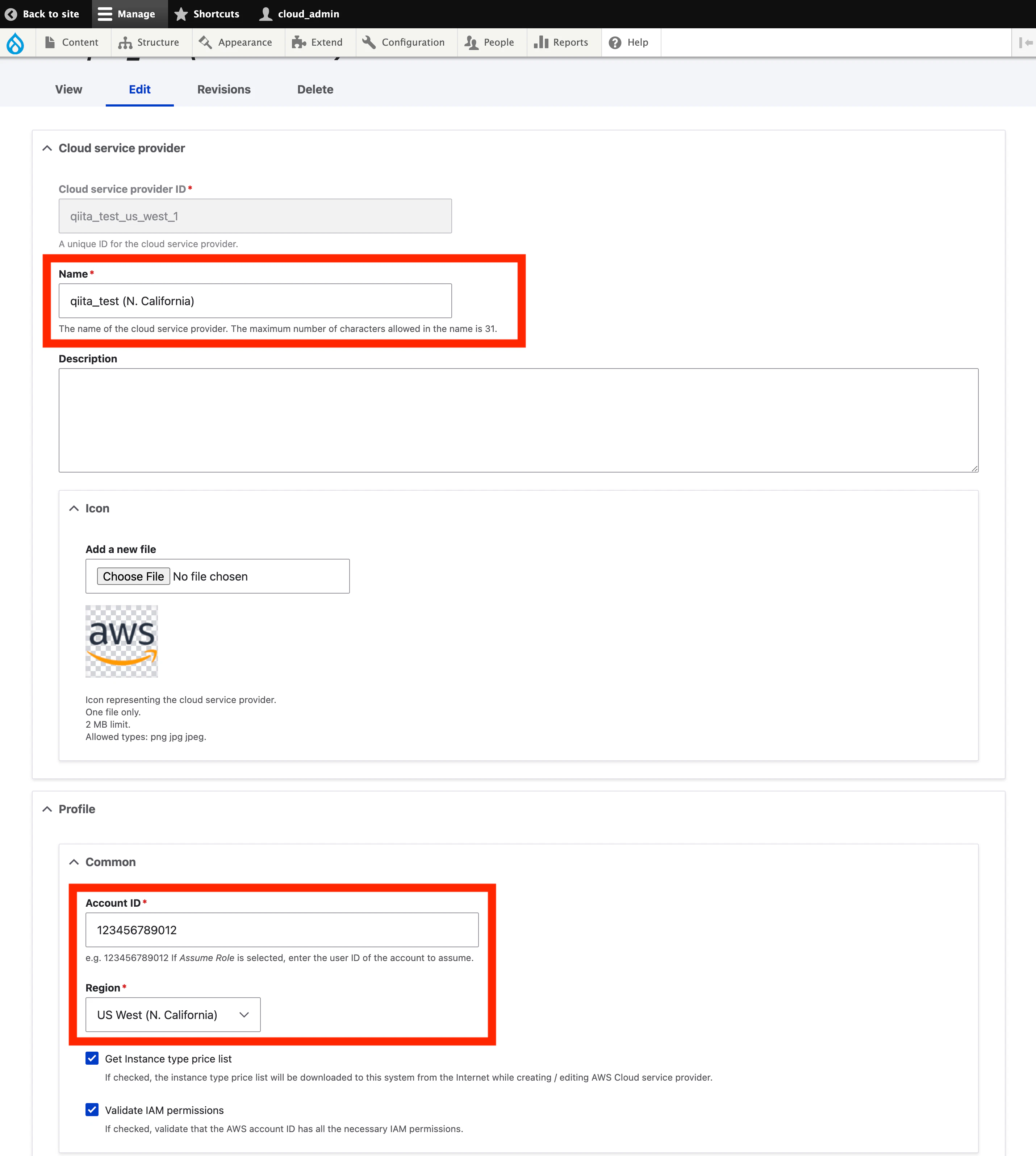Screen dimensions: 1036x1156
Task: Uncheck Get Instance type price list
Action: (92, 1059)
